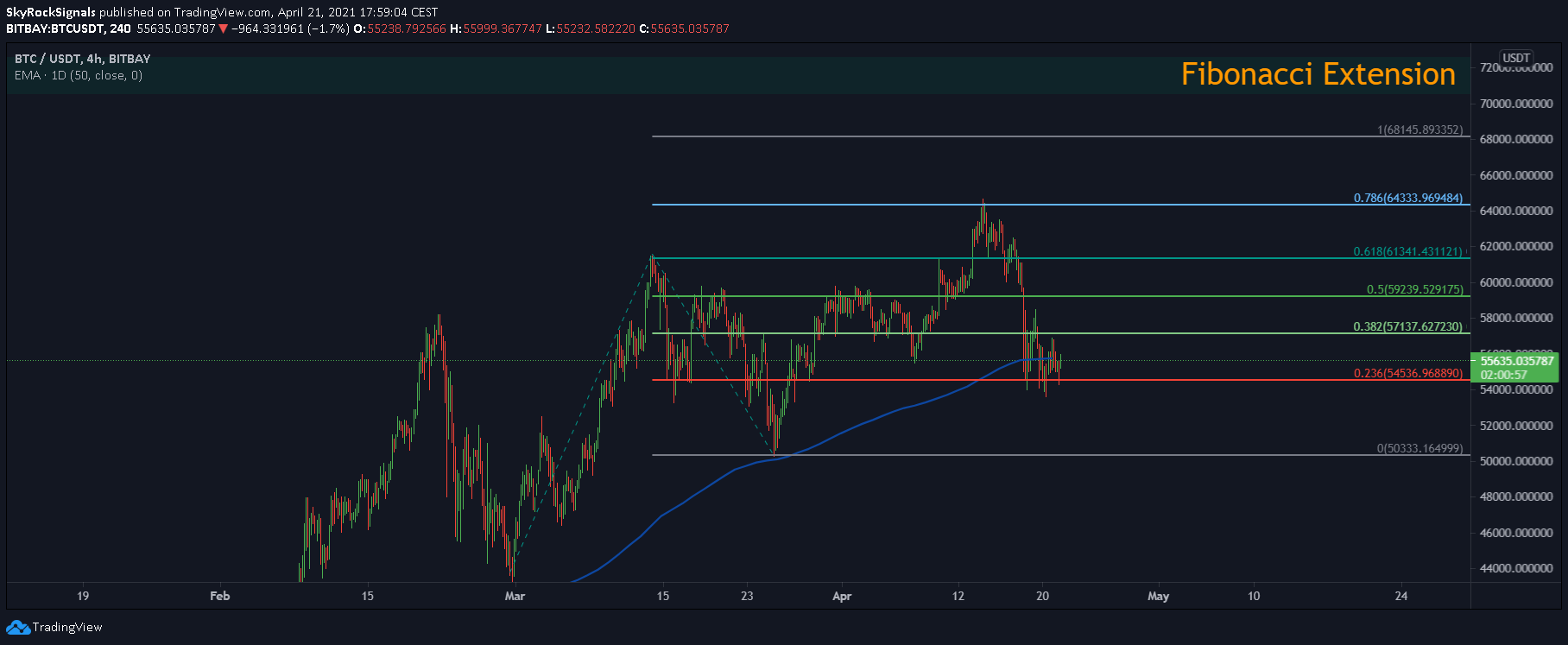Click the 48000.000000 price axis label
Viewport: 1568px width, 645px height.
coord(1516,496)
